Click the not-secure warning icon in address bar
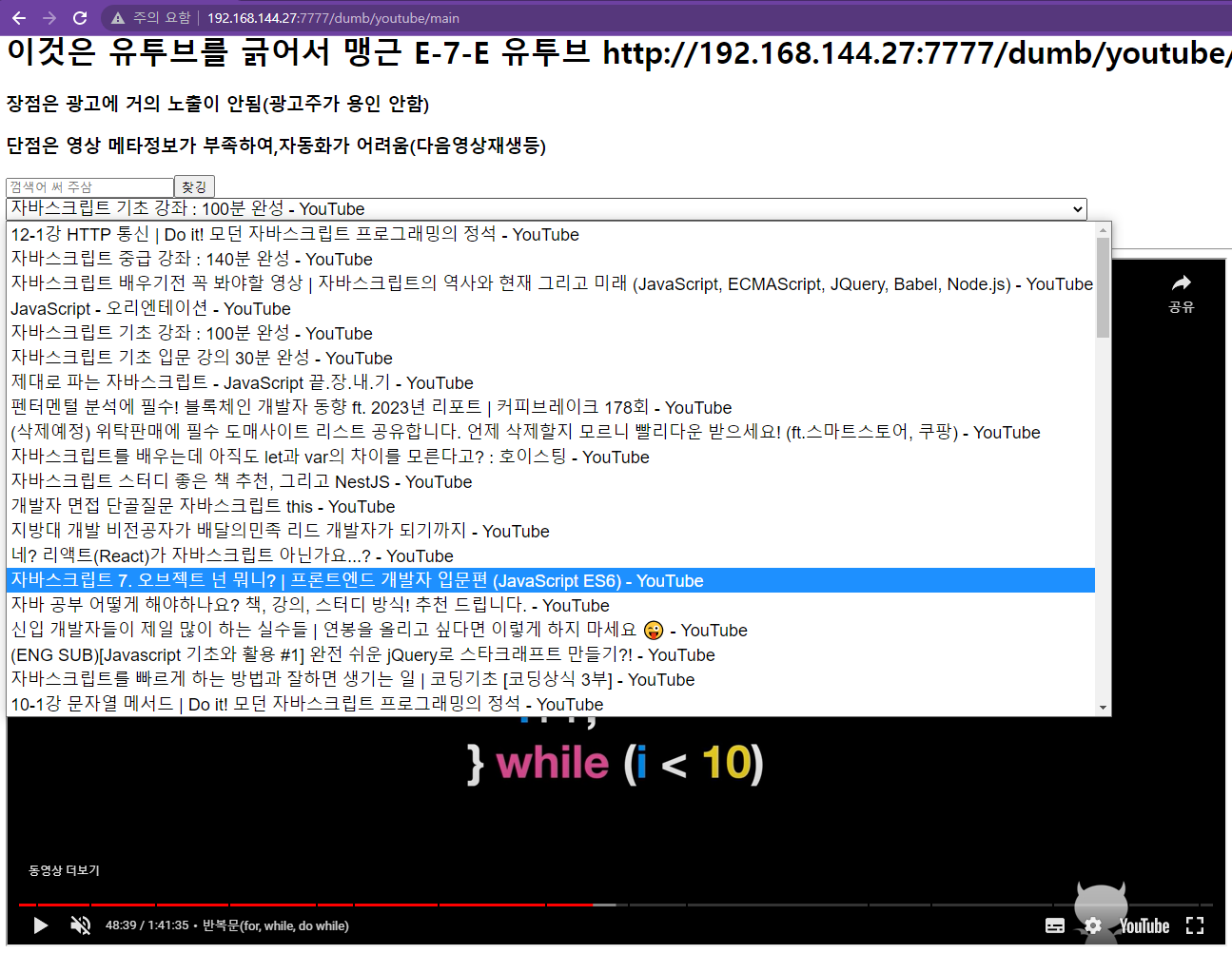1232x954 pixels. 118,18
